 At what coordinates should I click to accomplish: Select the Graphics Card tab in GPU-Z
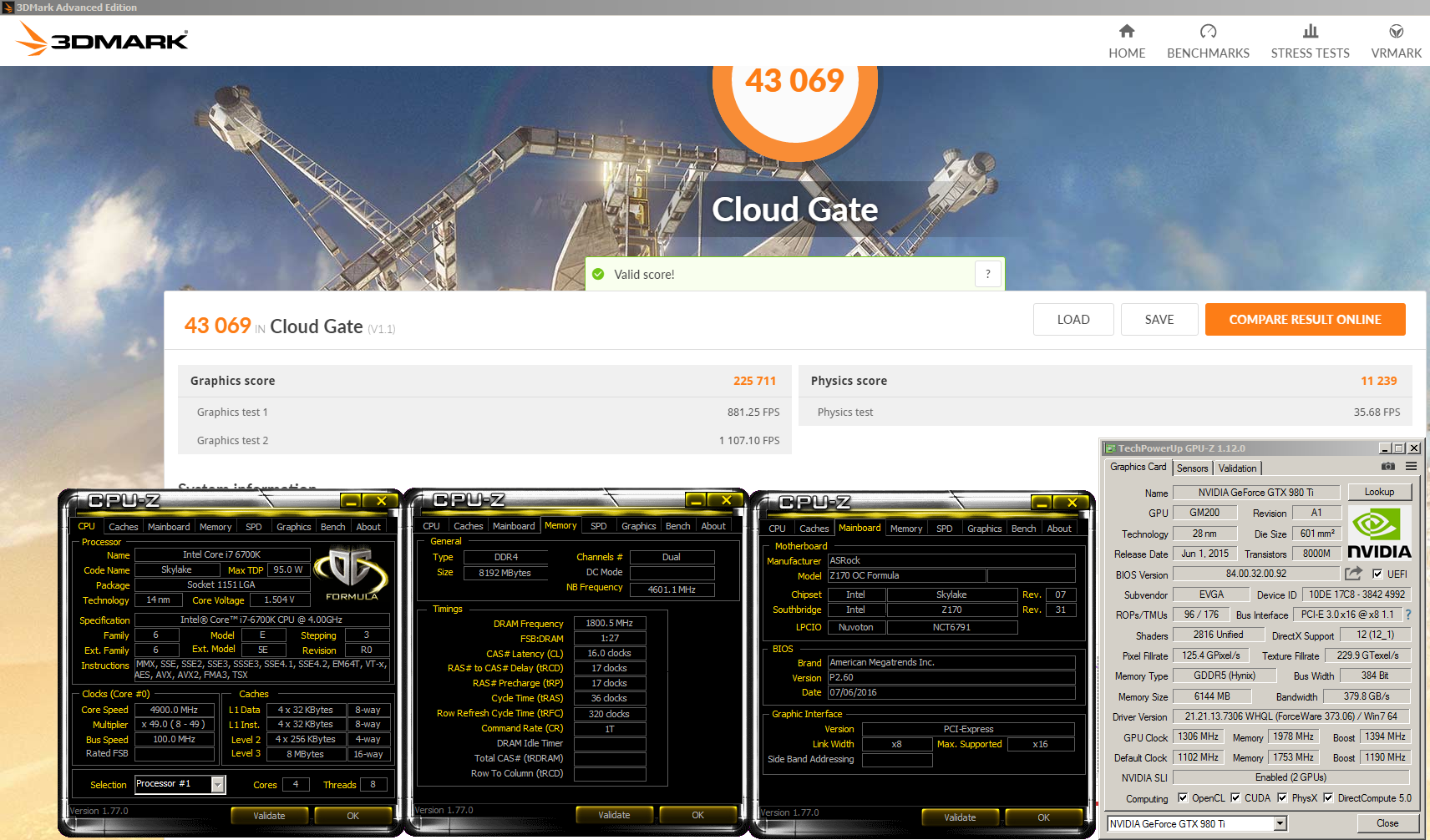point(1138,468)
